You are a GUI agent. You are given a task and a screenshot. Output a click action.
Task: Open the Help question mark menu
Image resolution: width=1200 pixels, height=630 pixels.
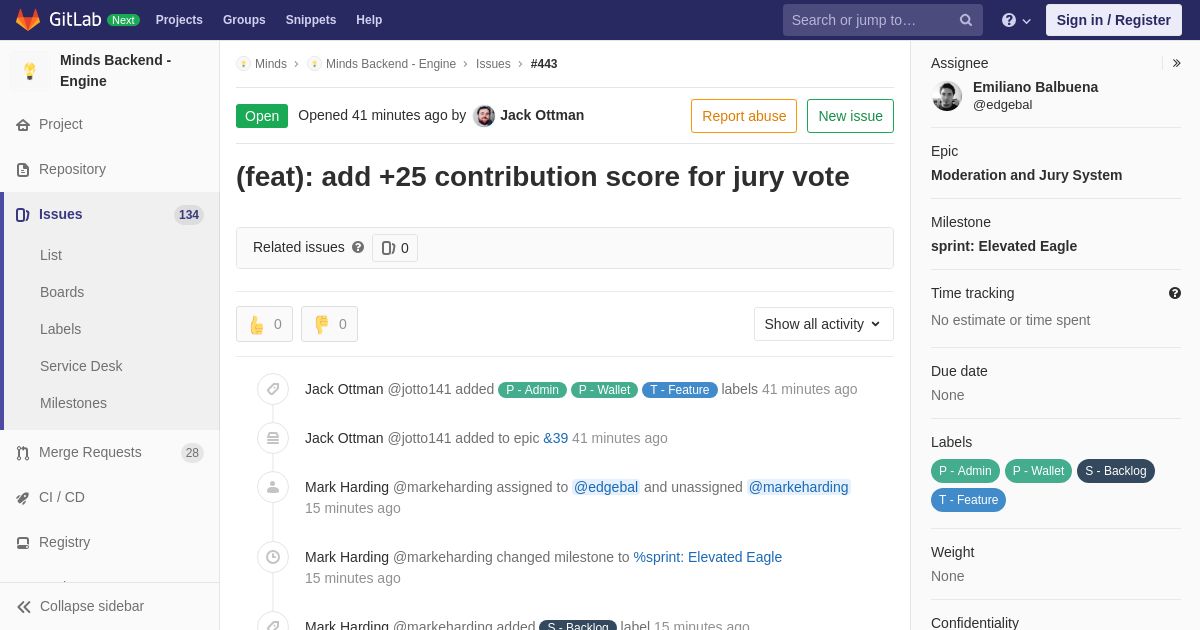click(x=1016, y=20)
